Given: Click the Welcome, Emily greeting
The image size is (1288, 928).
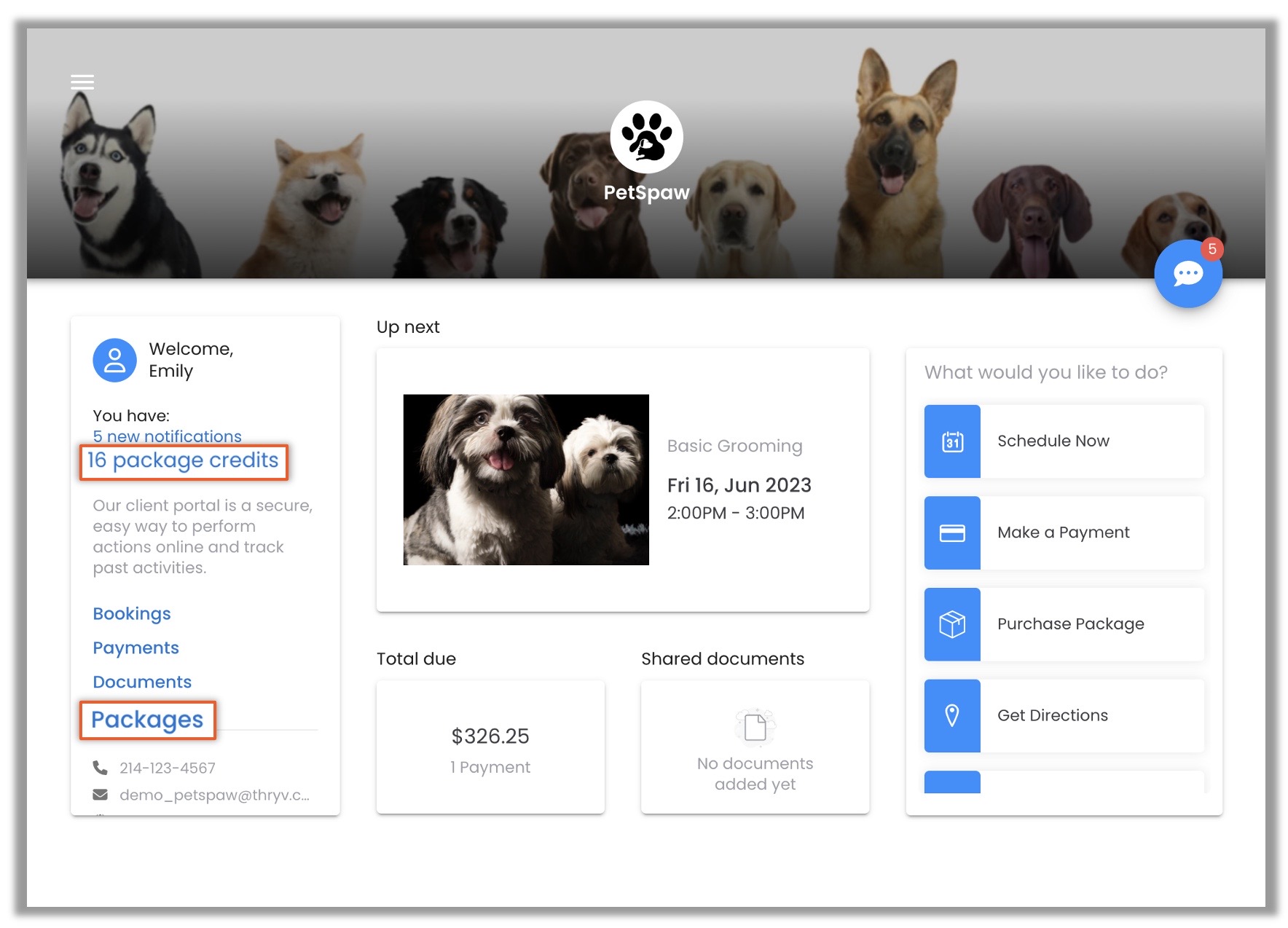Looking at the screenshot, I should click(191, 360).
